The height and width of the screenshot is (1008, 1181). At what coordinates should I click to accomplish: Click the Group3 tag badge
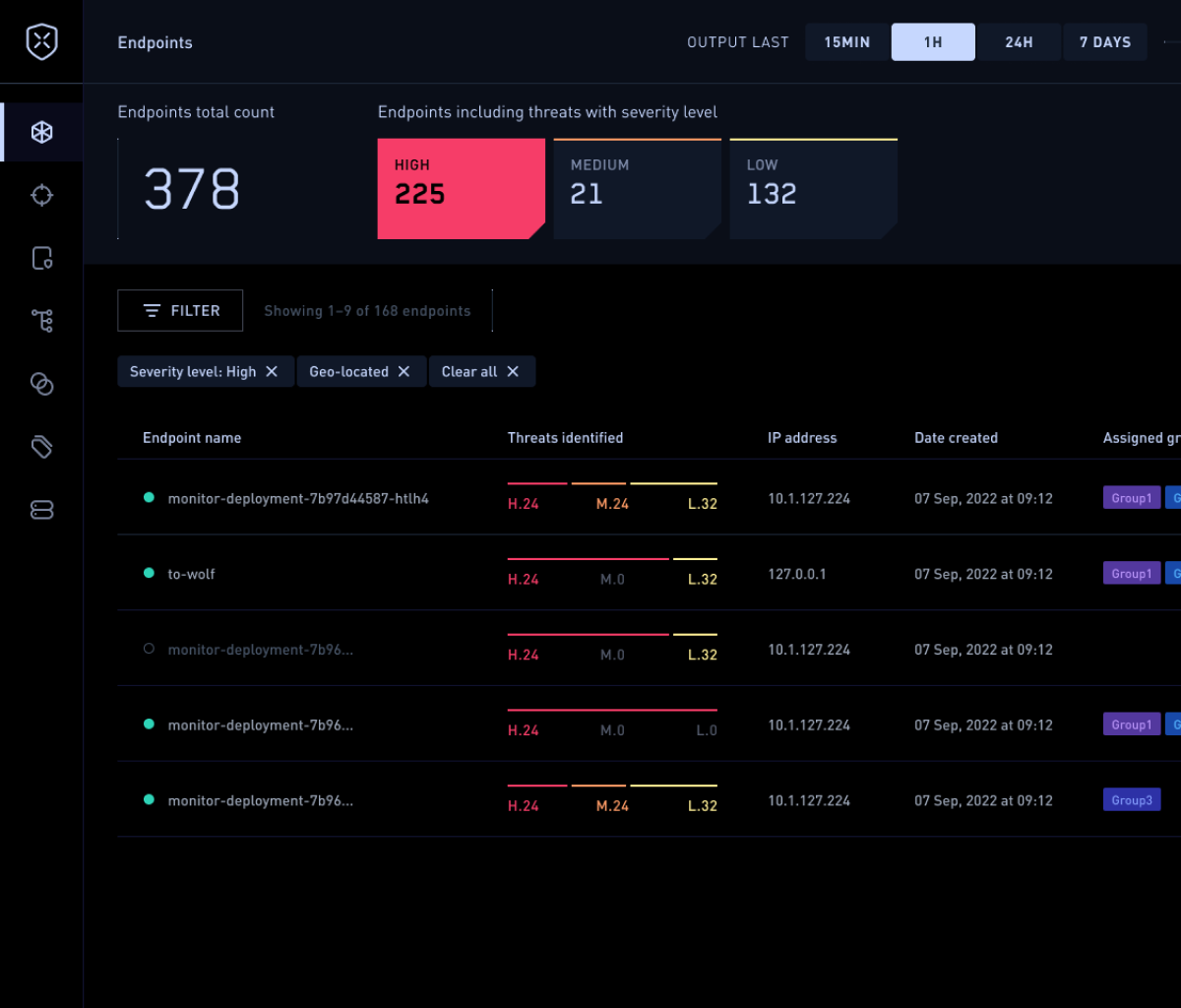pyautogui.click(x=1132, y=800)
